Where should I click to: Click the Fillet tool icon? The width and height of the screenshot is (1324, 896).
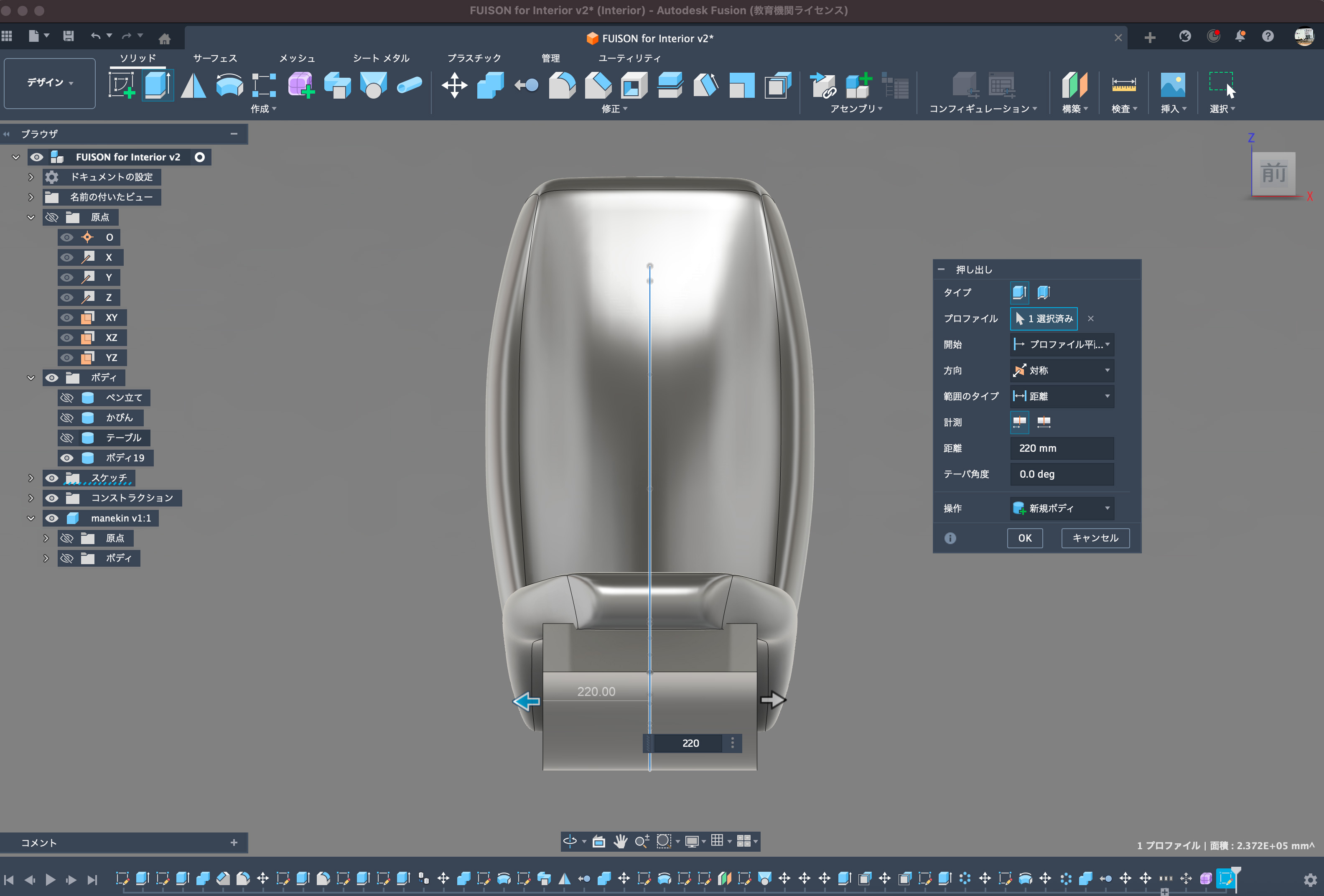pos(562,85)
